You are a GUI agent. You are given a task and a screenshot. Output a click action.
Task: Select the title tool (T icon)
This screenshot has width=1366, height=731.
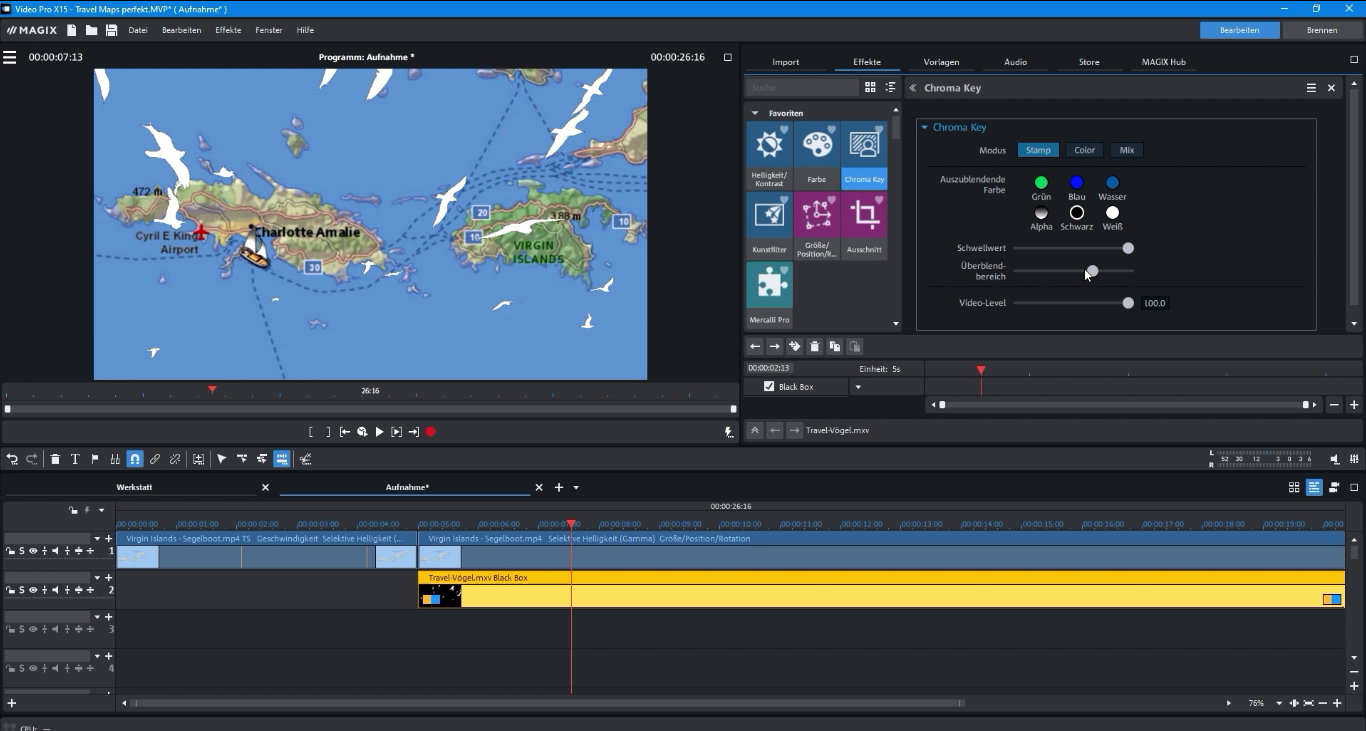coord(75,459)
